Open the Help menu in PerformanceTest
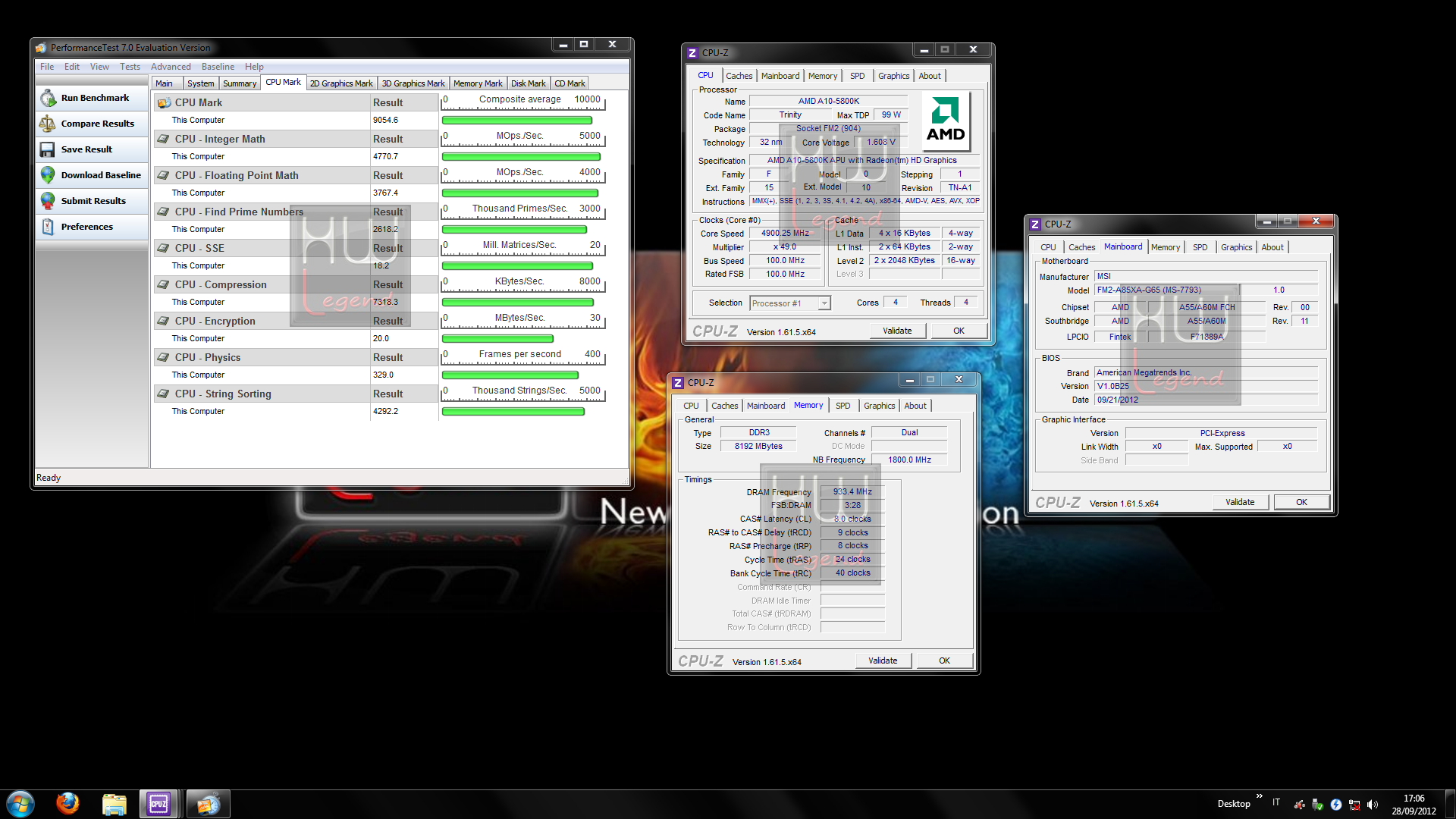The width and height of the screenshot is (1456, 819). (254, 67)
